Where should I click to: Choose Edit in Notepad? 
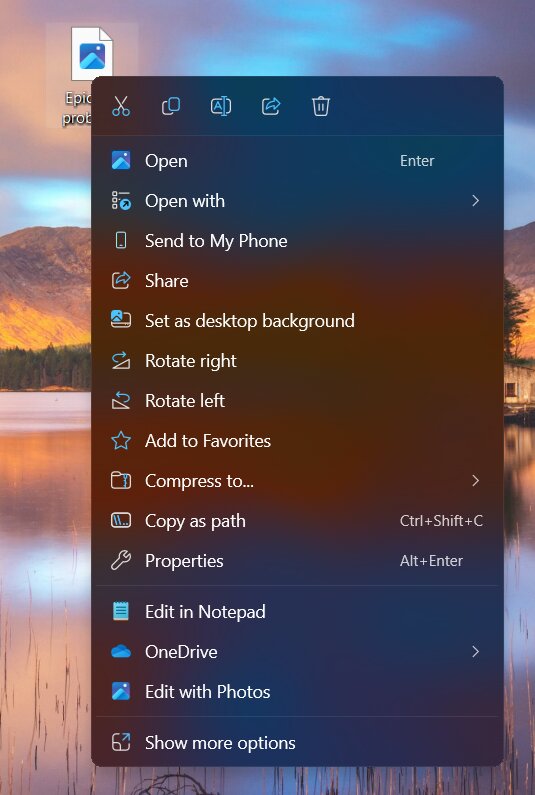[297, 611]
